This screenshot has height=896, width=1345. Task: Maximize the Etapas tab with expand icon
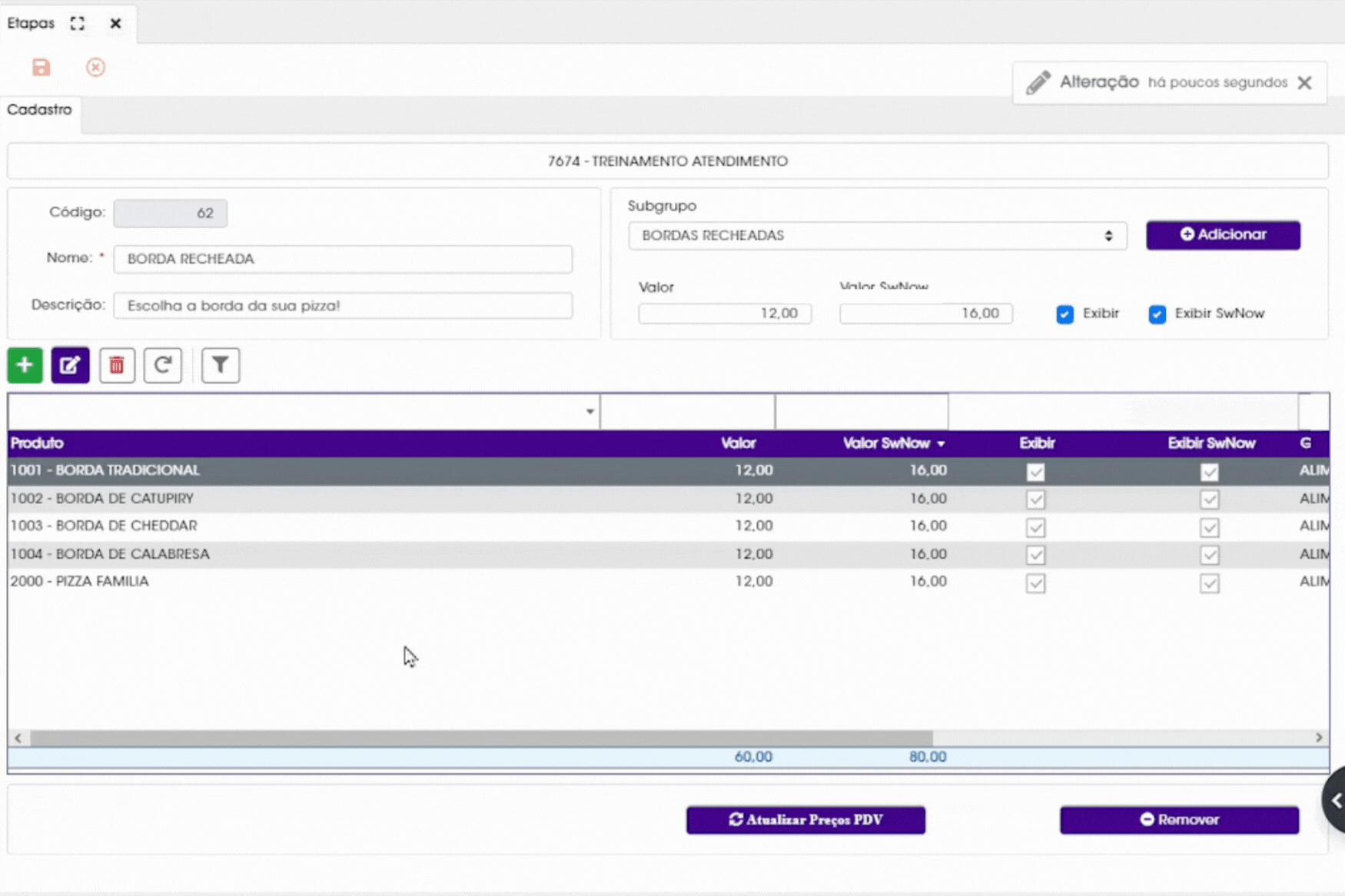(78, 23)
